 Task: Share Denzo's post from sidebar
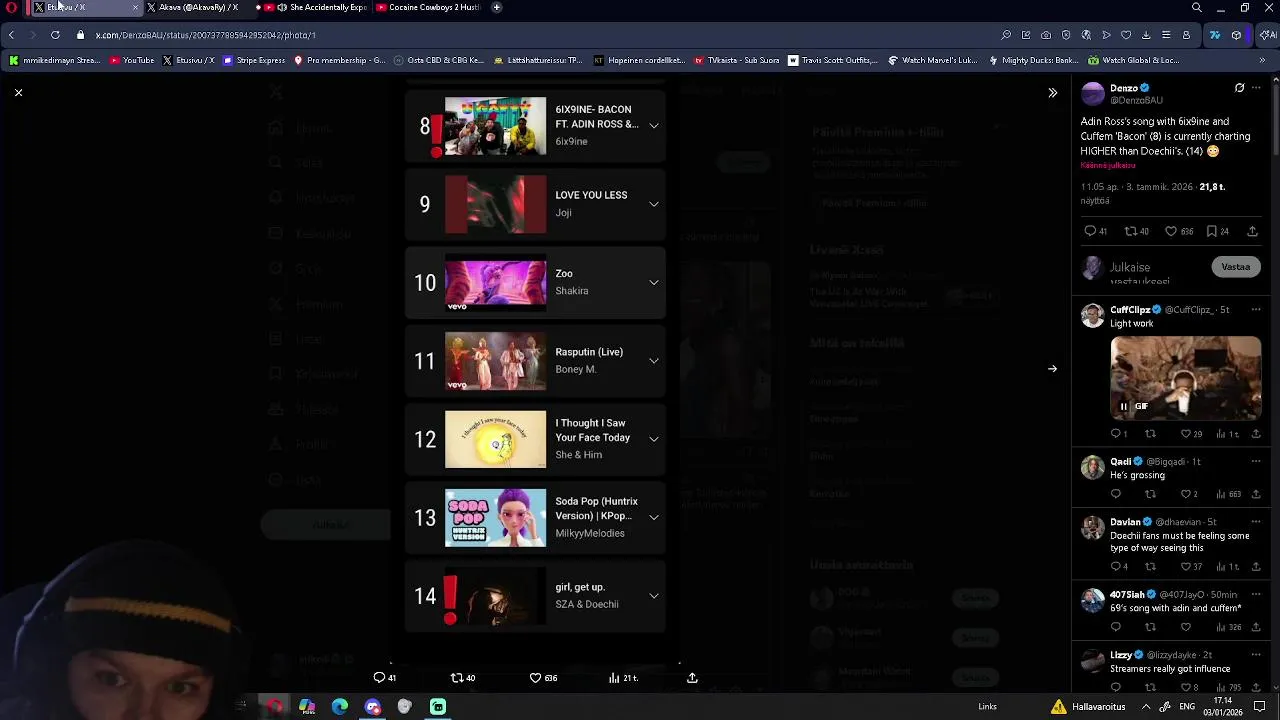[x=1252, y=231]
